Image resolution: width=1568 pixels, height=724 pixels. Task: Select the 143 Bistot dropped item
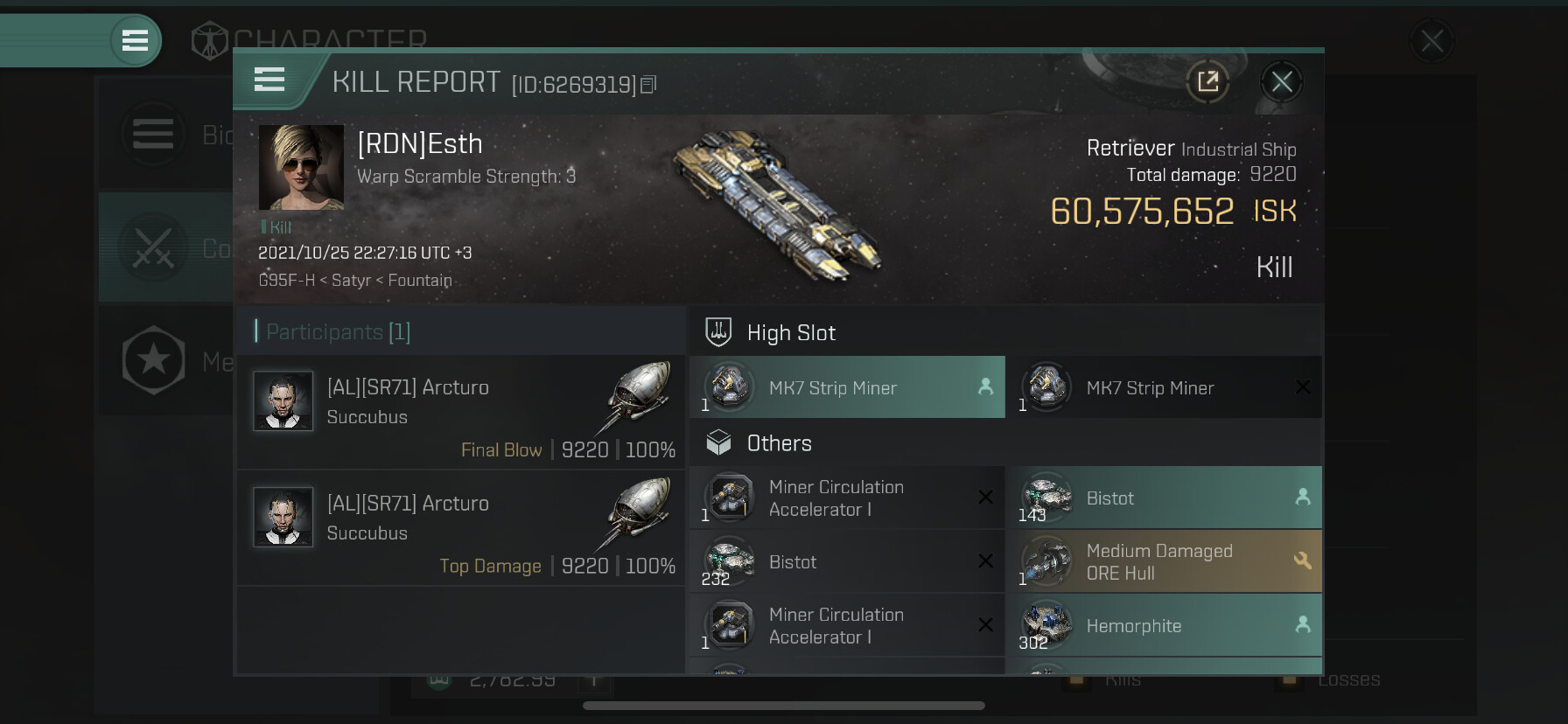point(1164,498)
